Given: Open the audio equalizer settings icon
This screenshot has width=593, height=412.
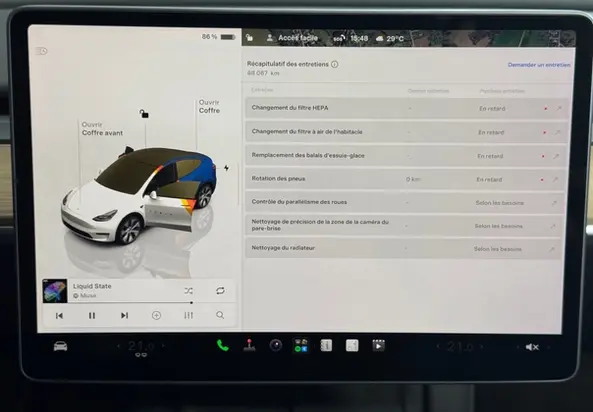Looking at the screenshot, I should [188, 315].
